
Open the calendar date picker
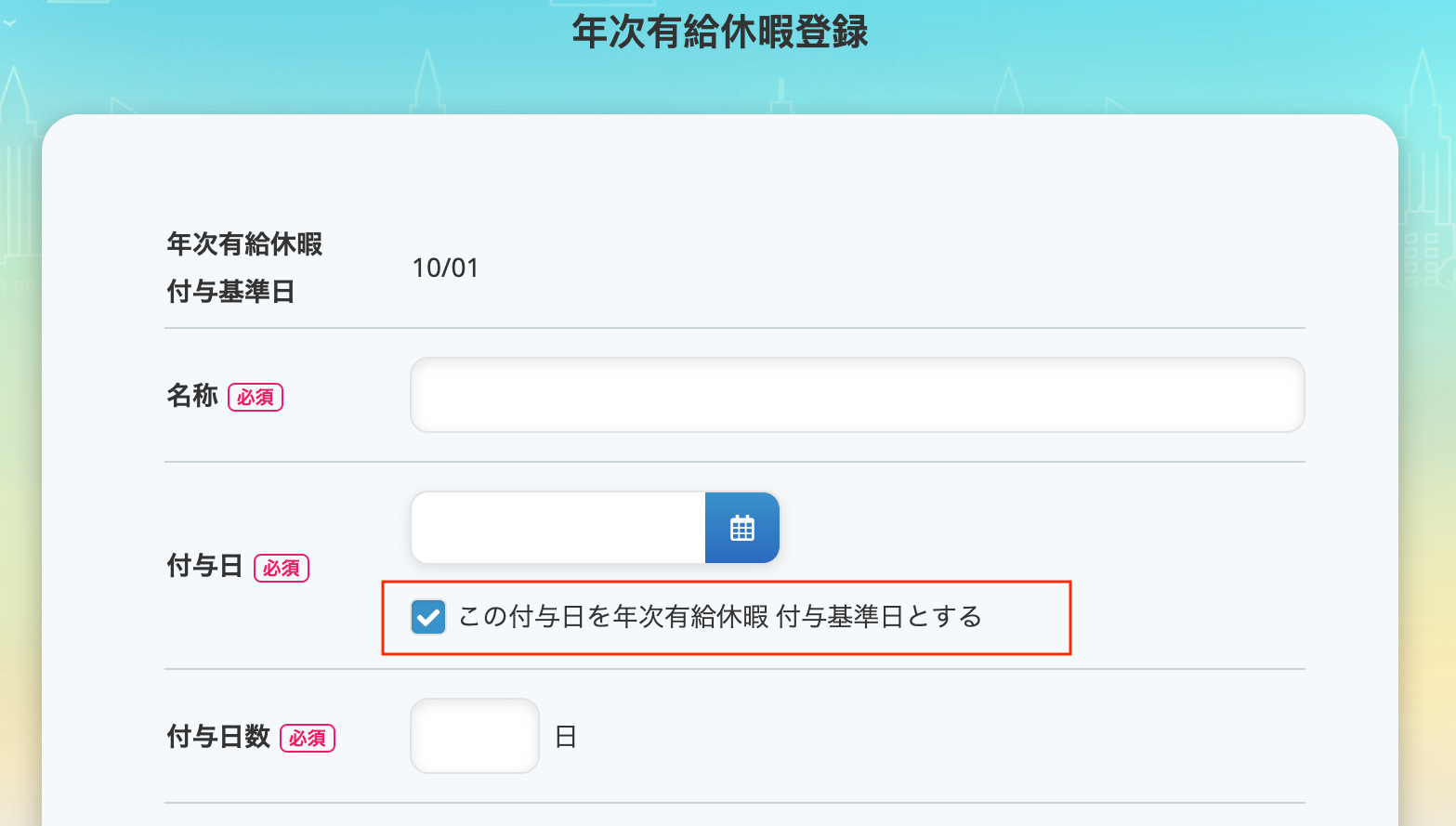[x=741, y=528]
